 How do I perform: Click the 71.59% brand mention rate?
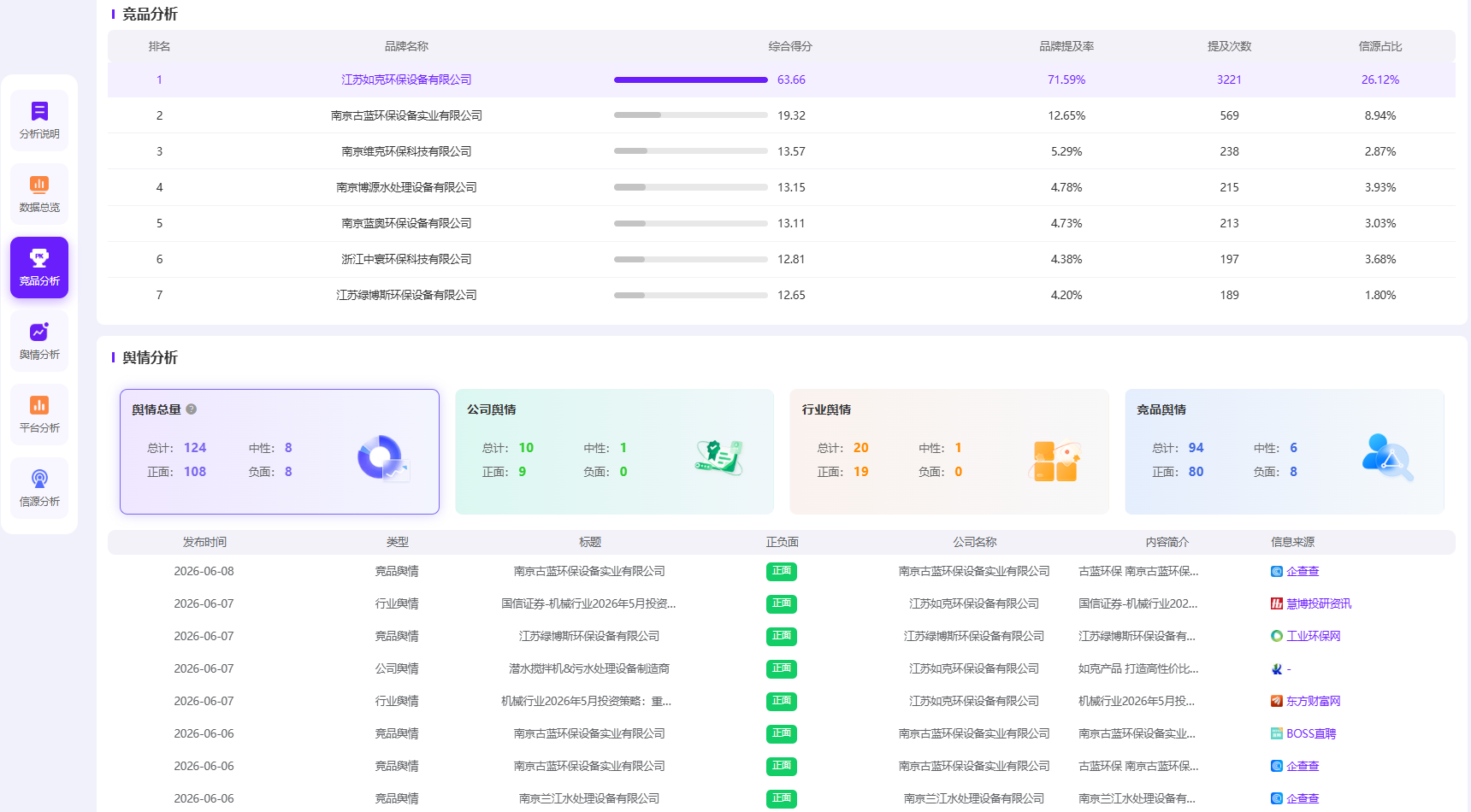pos(1066,79)
